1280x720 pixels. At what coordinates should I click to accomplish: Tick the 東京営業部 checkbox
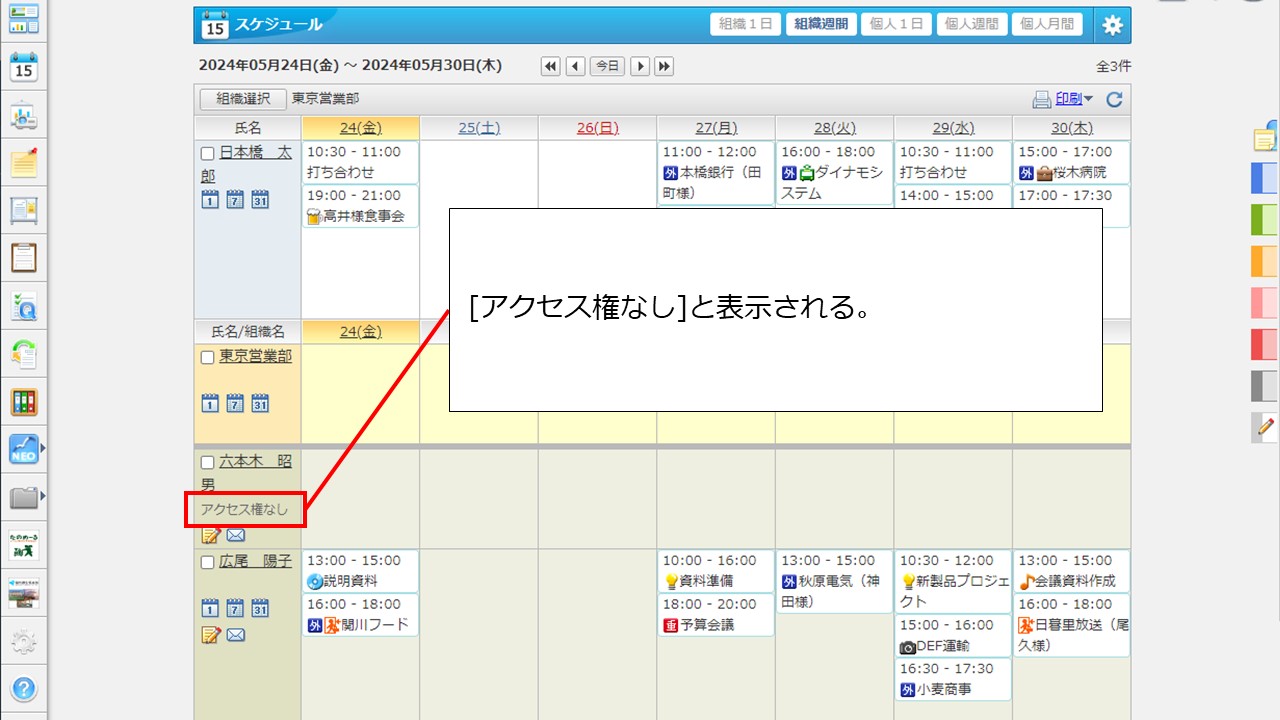click(x=208, y=358)
